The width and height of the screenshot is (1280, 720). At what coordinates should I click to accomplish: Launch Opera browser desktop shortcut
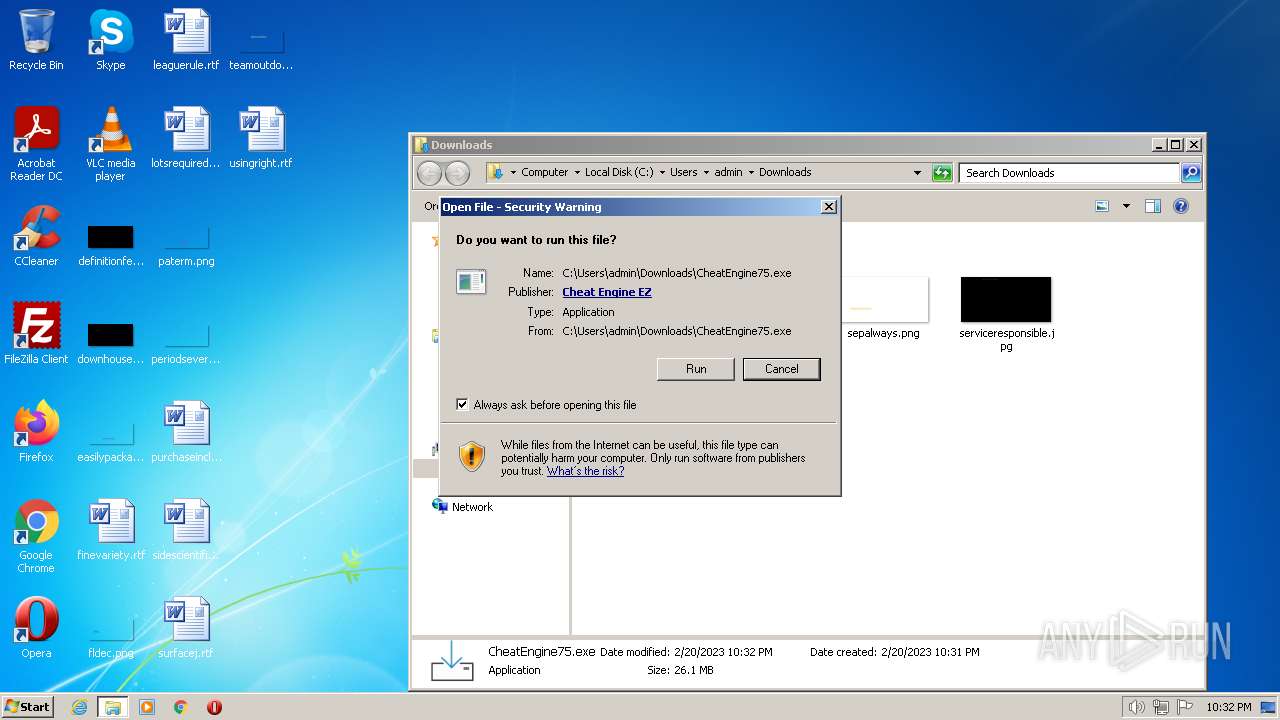[36, 628]
